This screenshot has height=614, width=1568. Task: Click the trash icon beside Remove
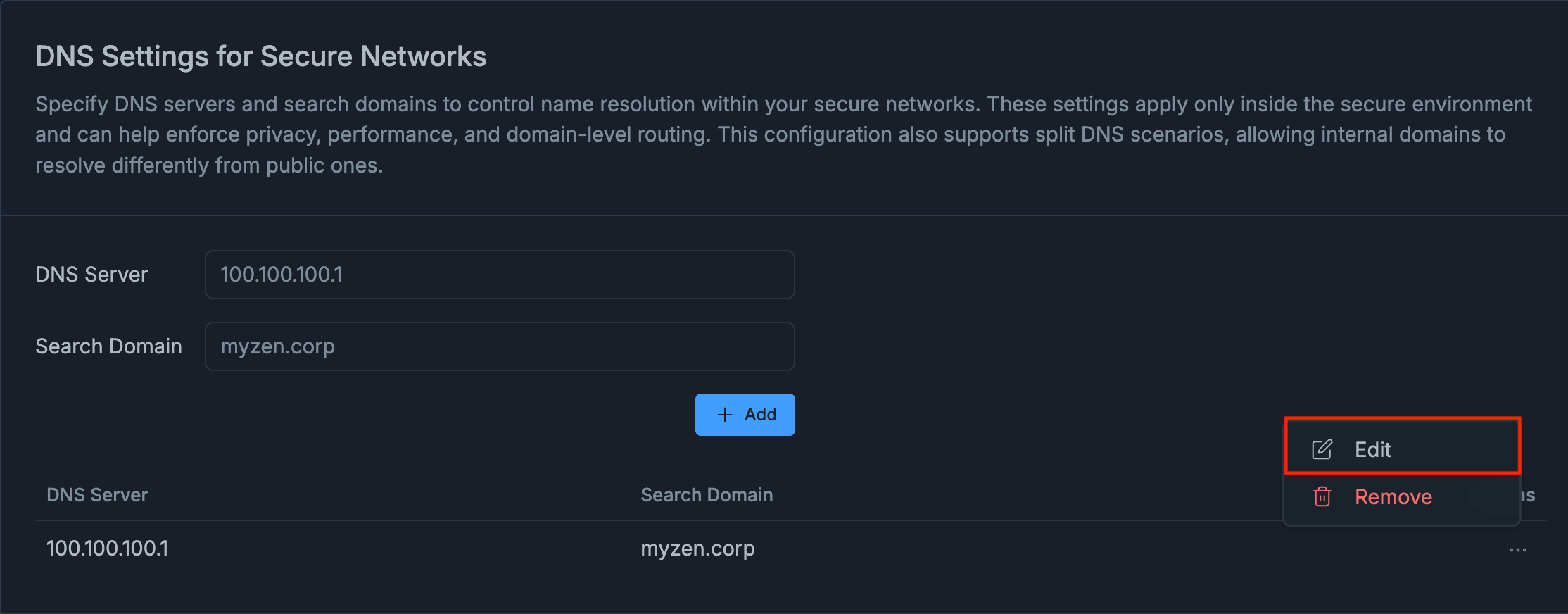click(1323, 496)
